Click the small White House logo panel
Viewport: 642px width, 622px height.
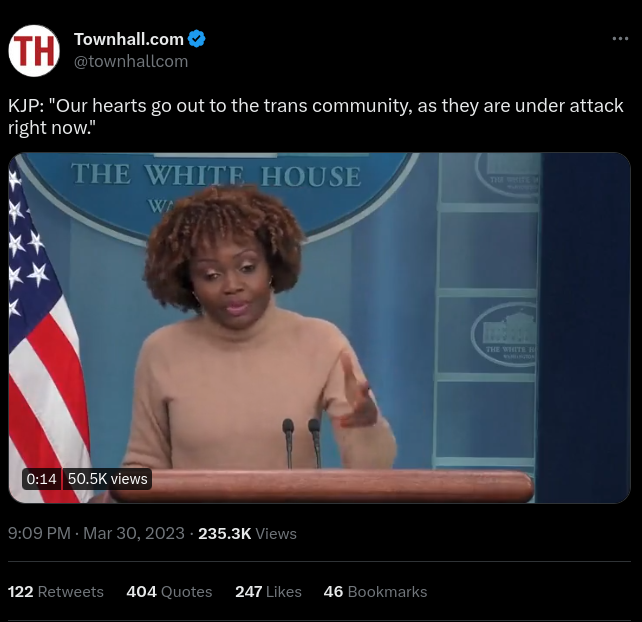(x=504, y=335)
